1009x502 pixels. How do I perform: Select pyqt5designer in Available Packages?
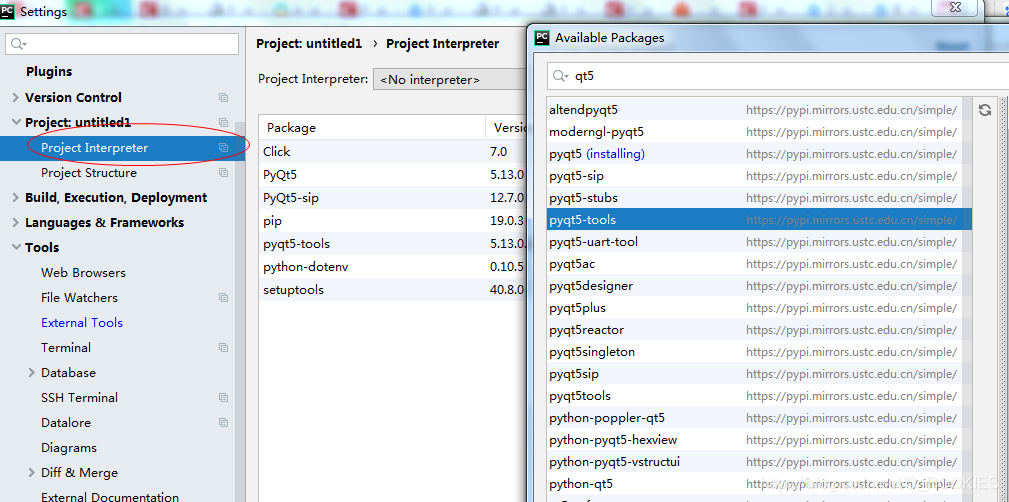(x=754, y=286)
